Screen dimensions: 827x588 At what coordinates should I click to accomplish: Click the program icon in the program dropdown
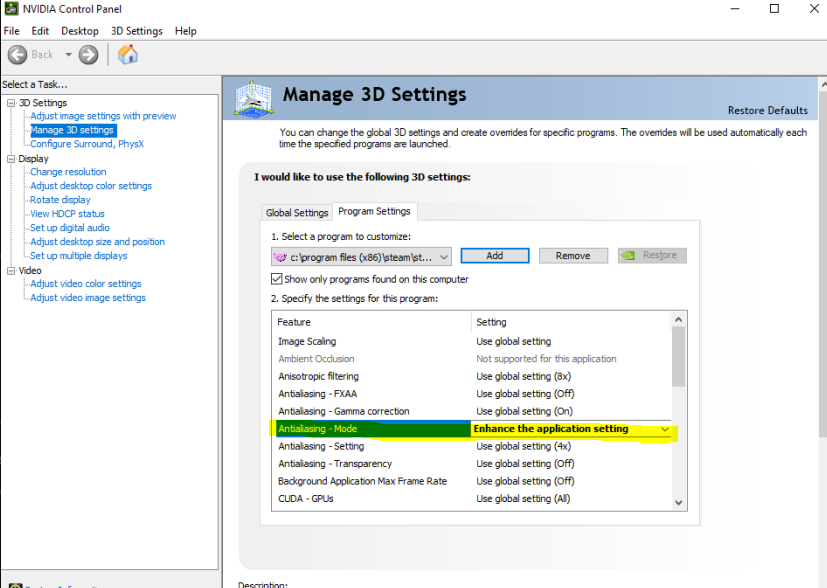click(x=280, y=257)
